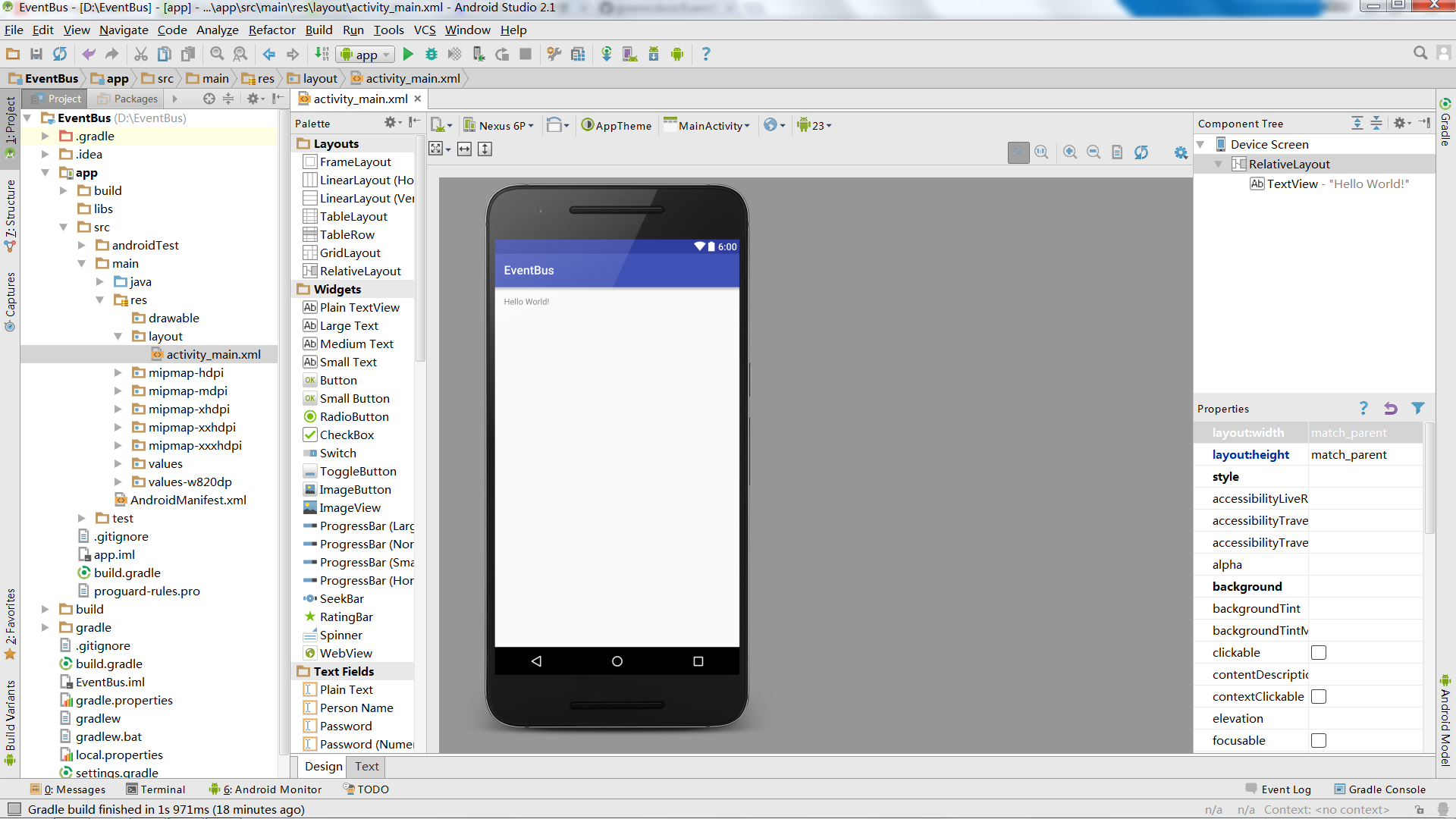Image resolution: width=1456 pixels, height=819 pixels.
Task: Click the green Run app button
Action: pyautogui.click(x=408, y=54)
